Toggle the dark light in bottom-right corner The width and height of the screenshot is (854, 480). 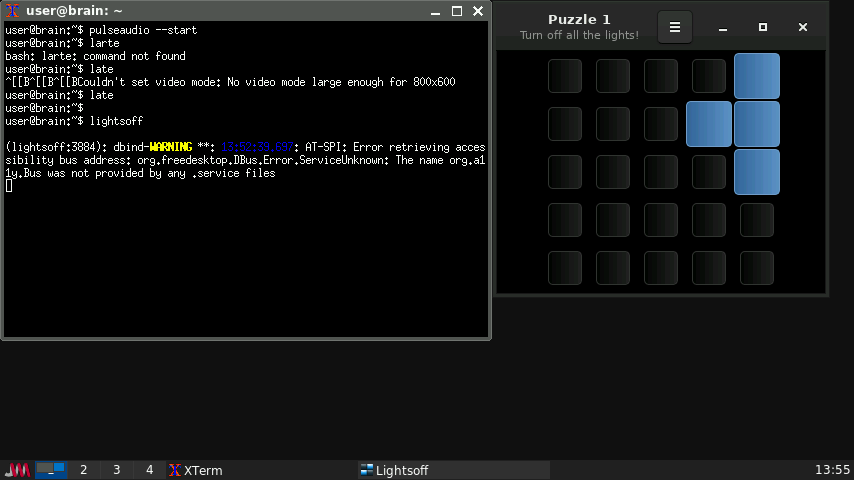pos(756,268)
